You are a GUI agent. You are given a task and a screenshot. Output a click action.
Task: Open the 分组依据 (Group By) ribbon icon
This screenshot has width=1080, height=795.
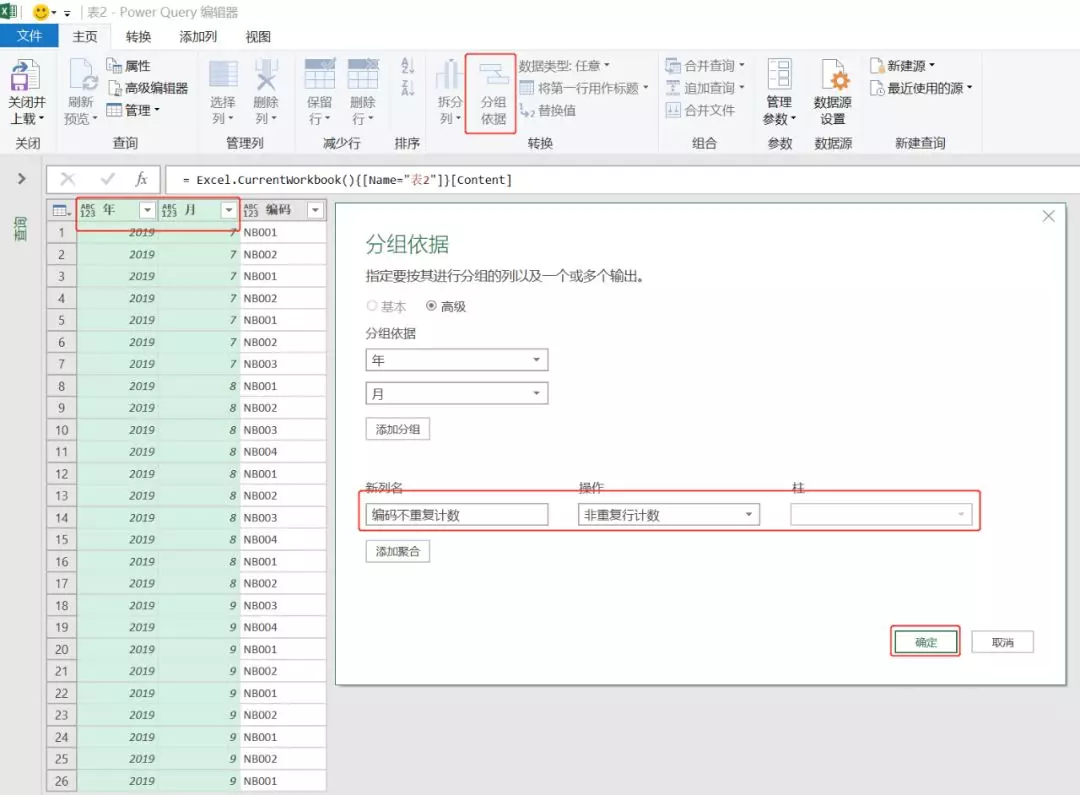[x=491, y=90]
